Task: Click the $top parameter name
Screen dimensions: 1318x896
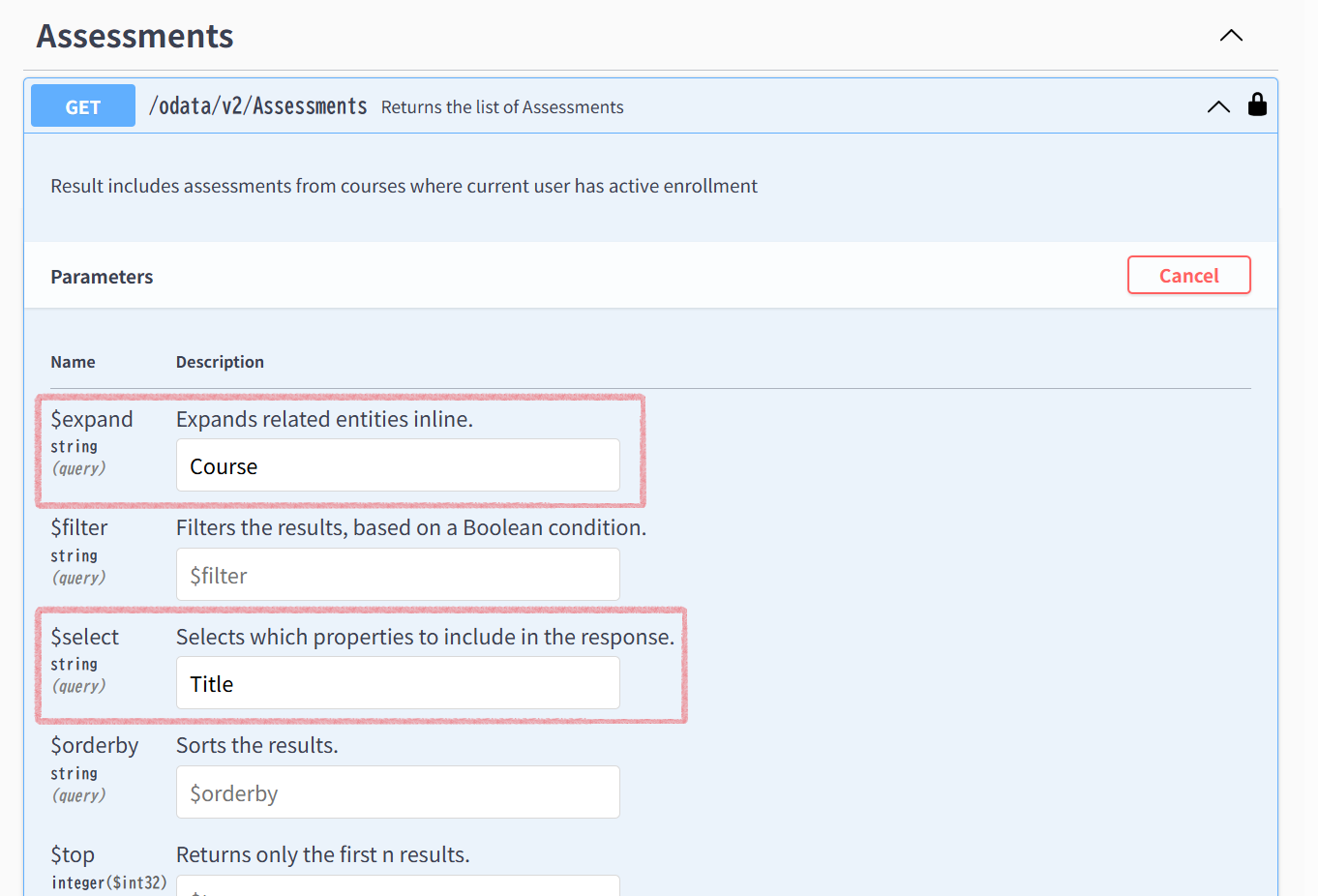Action: tap(73, 854)
